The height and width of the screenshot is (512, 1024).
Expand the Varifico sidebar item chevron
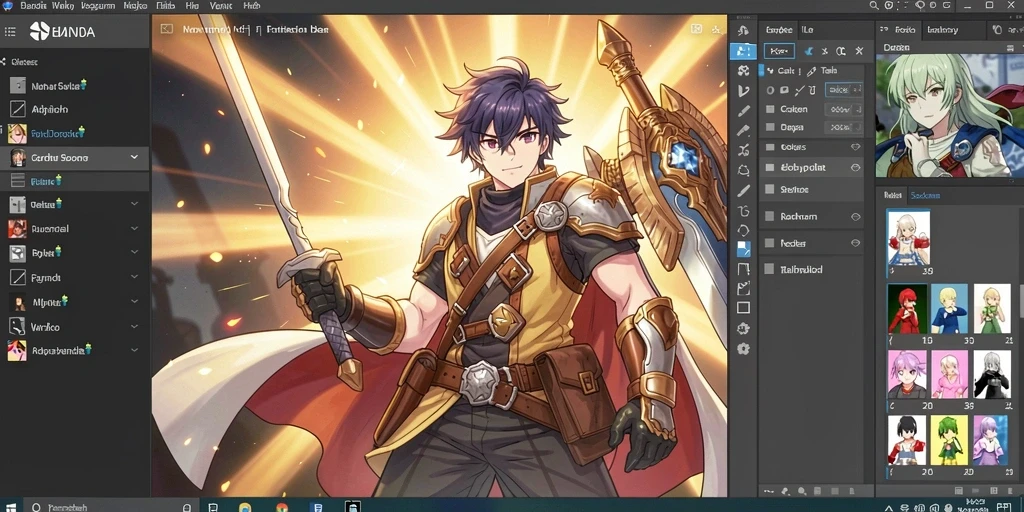point(134,326)
